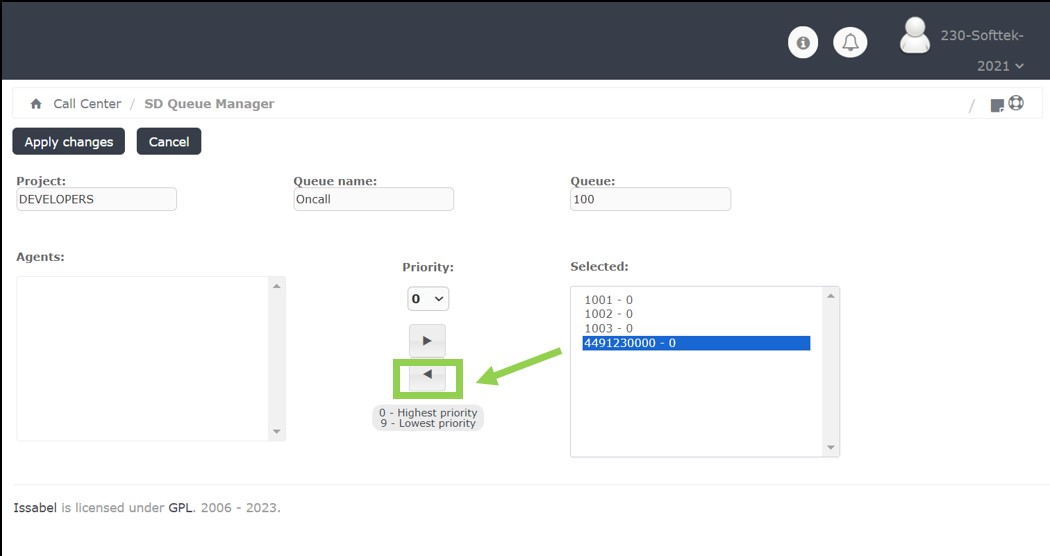Select agent 1001 - 0 in Selected list
The image size is (1050, 556).
coord(609,300)
